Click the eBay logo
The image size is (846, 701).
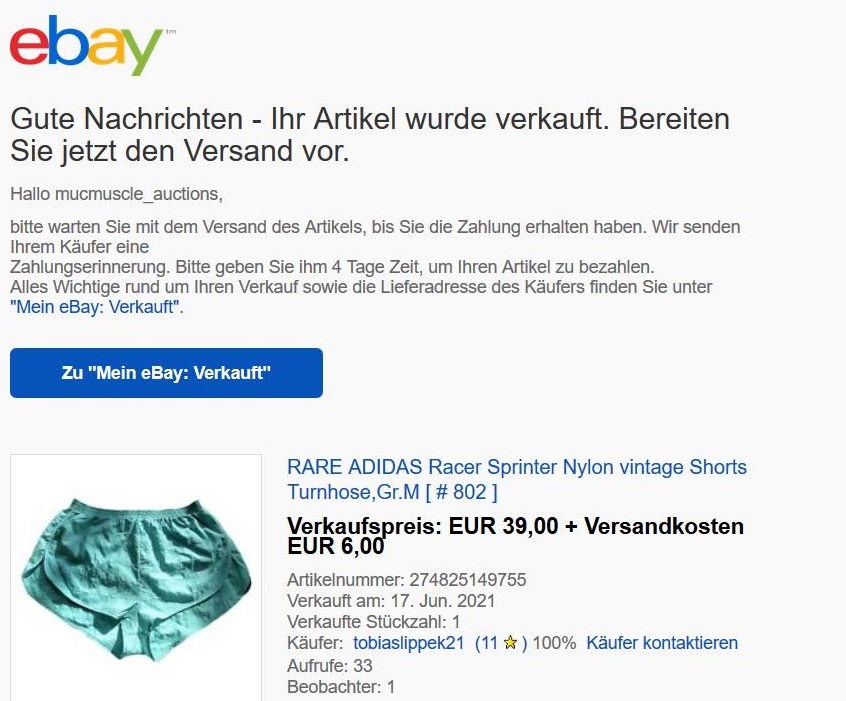86,45
